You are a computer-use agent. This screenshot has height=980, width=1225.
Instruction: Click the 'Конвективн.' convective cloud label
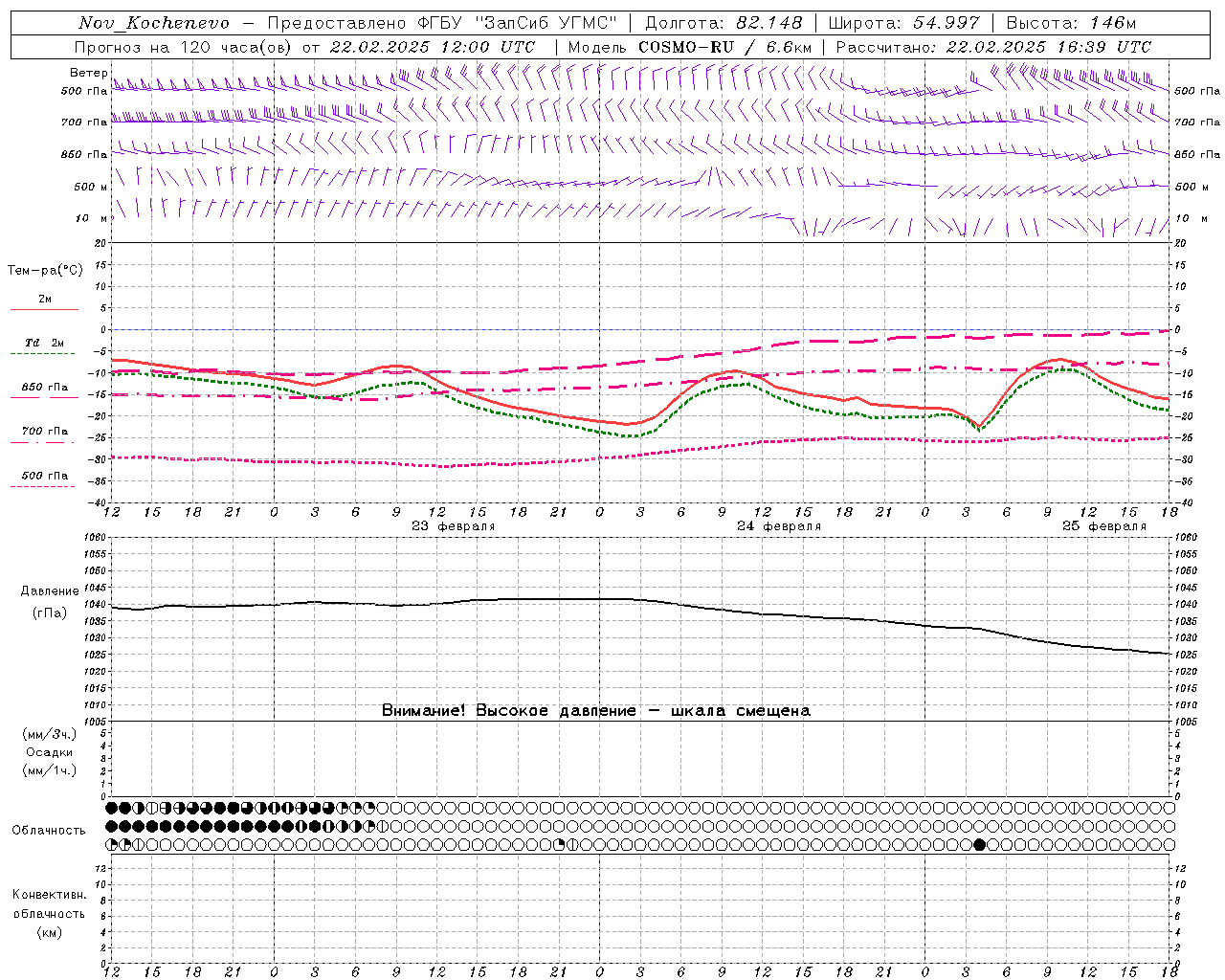(x=49, y=895)
